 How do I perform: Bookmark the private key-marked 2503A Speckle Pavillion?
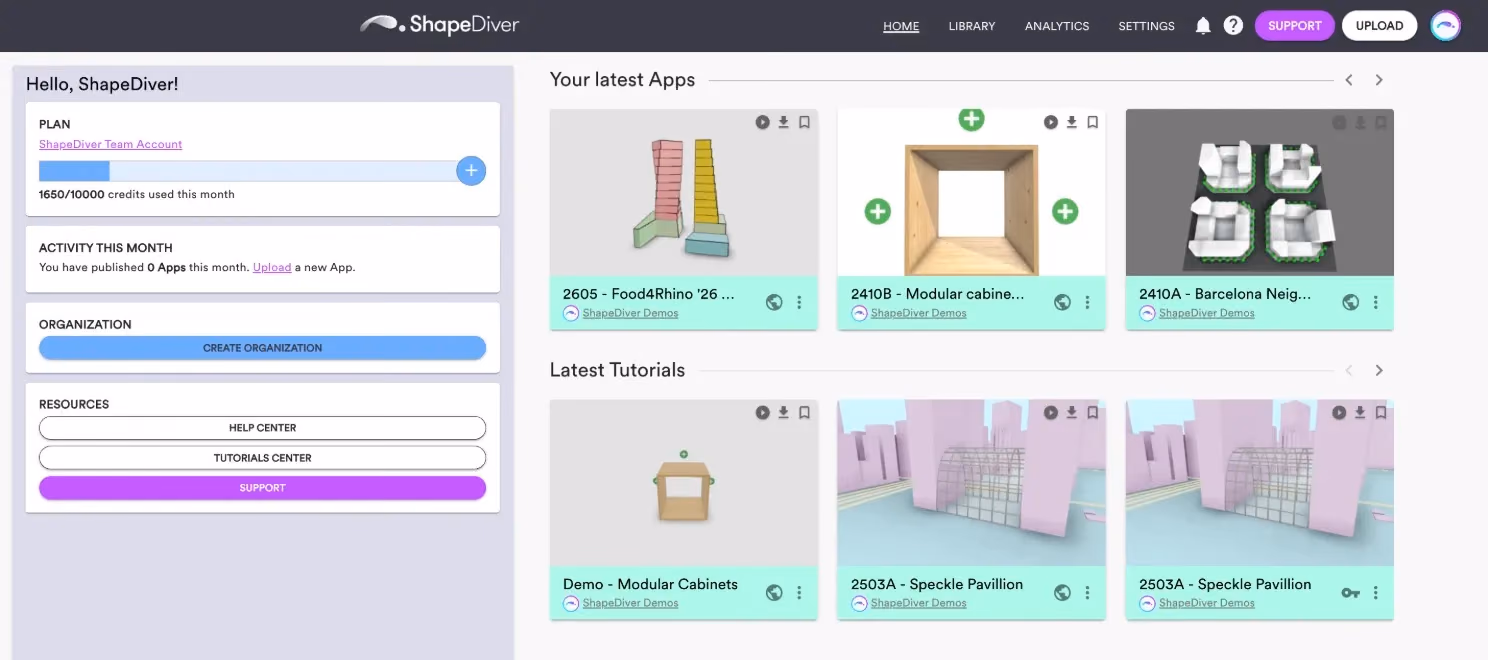[x=1380, y=412]
